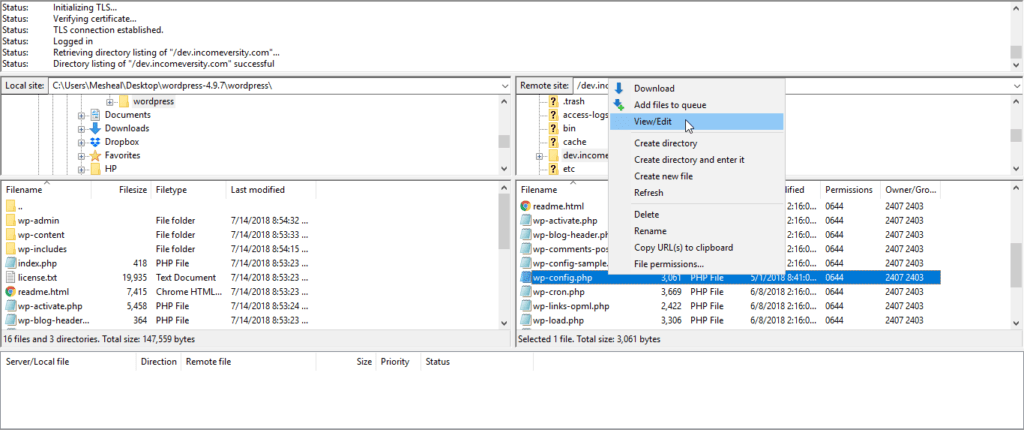Sort remote files by Permissions column

click(x=848, y=189)
